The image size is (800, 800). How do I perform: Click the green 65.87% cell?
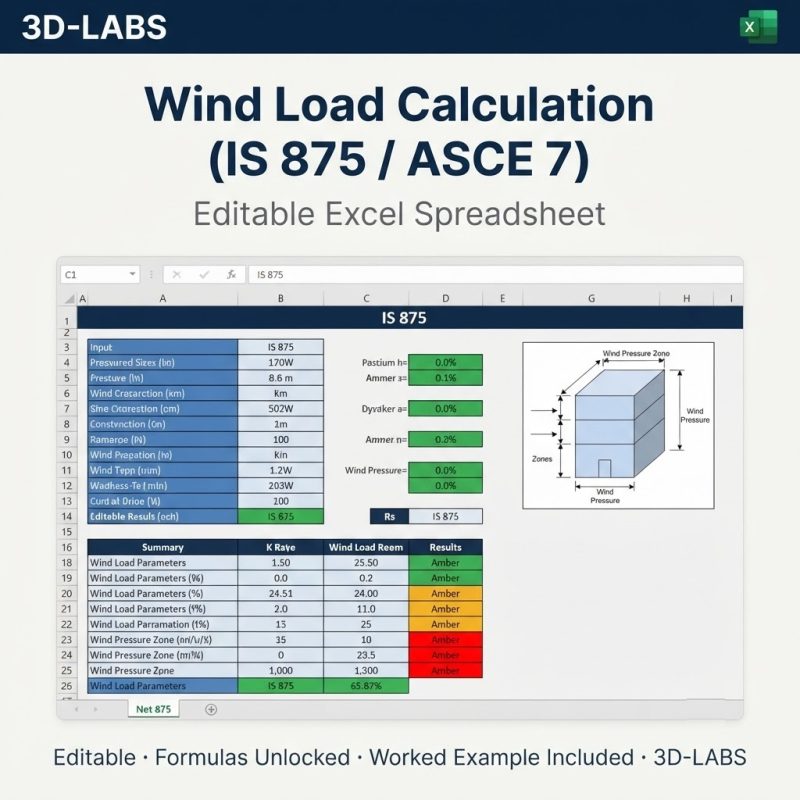[x=366, y=686]
